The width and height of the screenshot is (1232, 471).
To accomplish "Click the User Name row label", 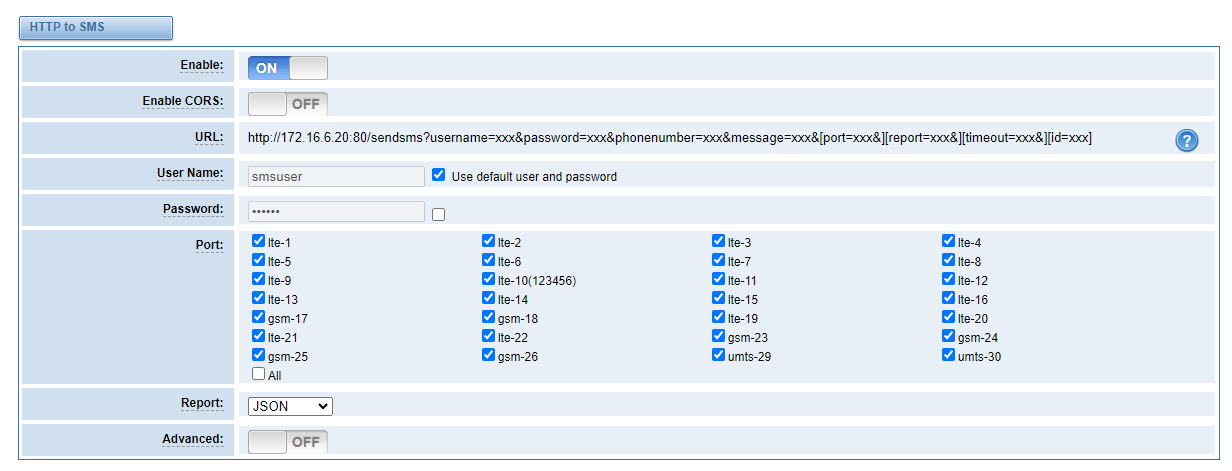I will (190, 173).
